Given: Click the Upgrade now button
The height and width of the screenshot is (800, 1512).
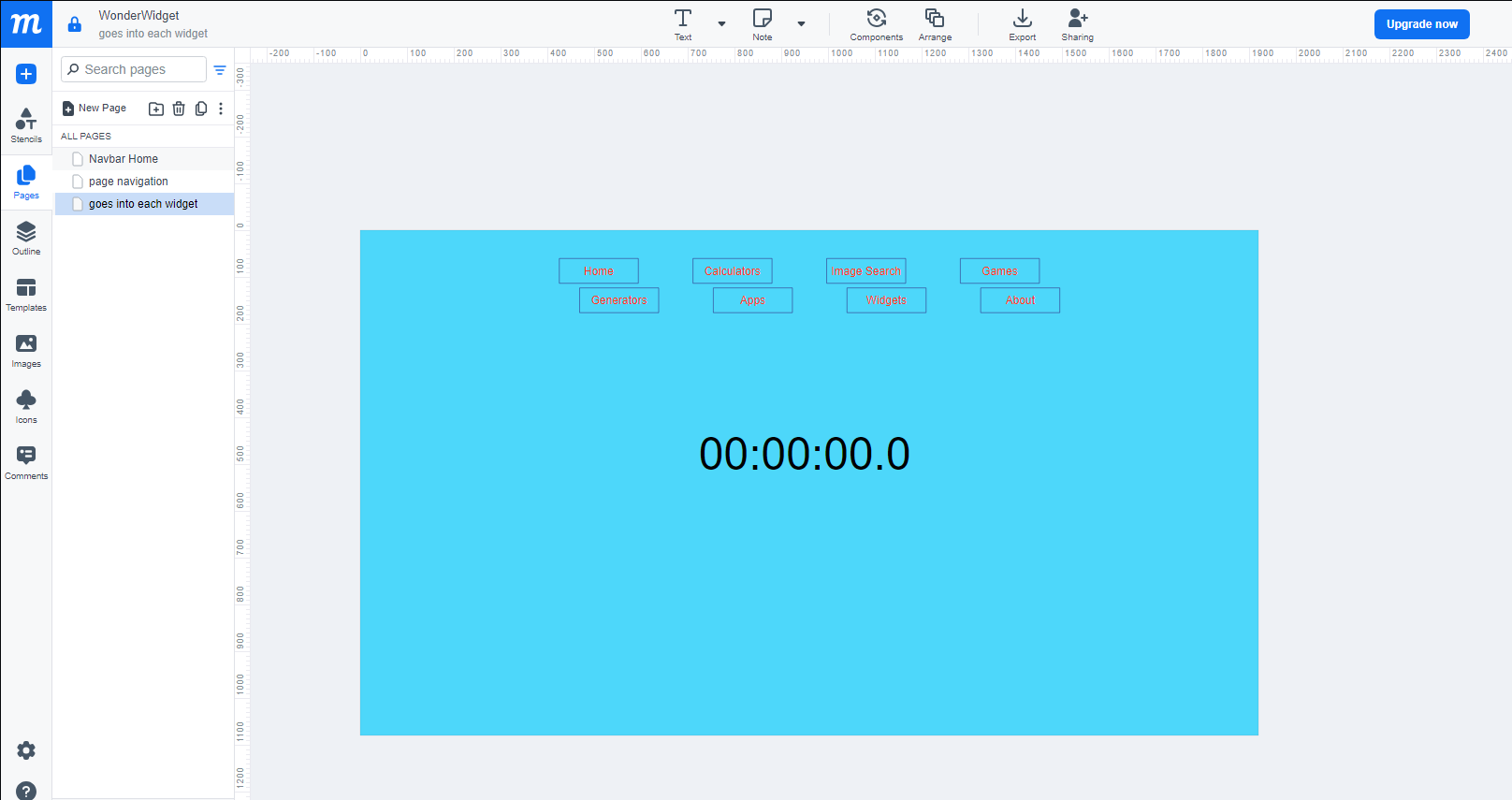Looking at the screenshot, I should 1421,24.
